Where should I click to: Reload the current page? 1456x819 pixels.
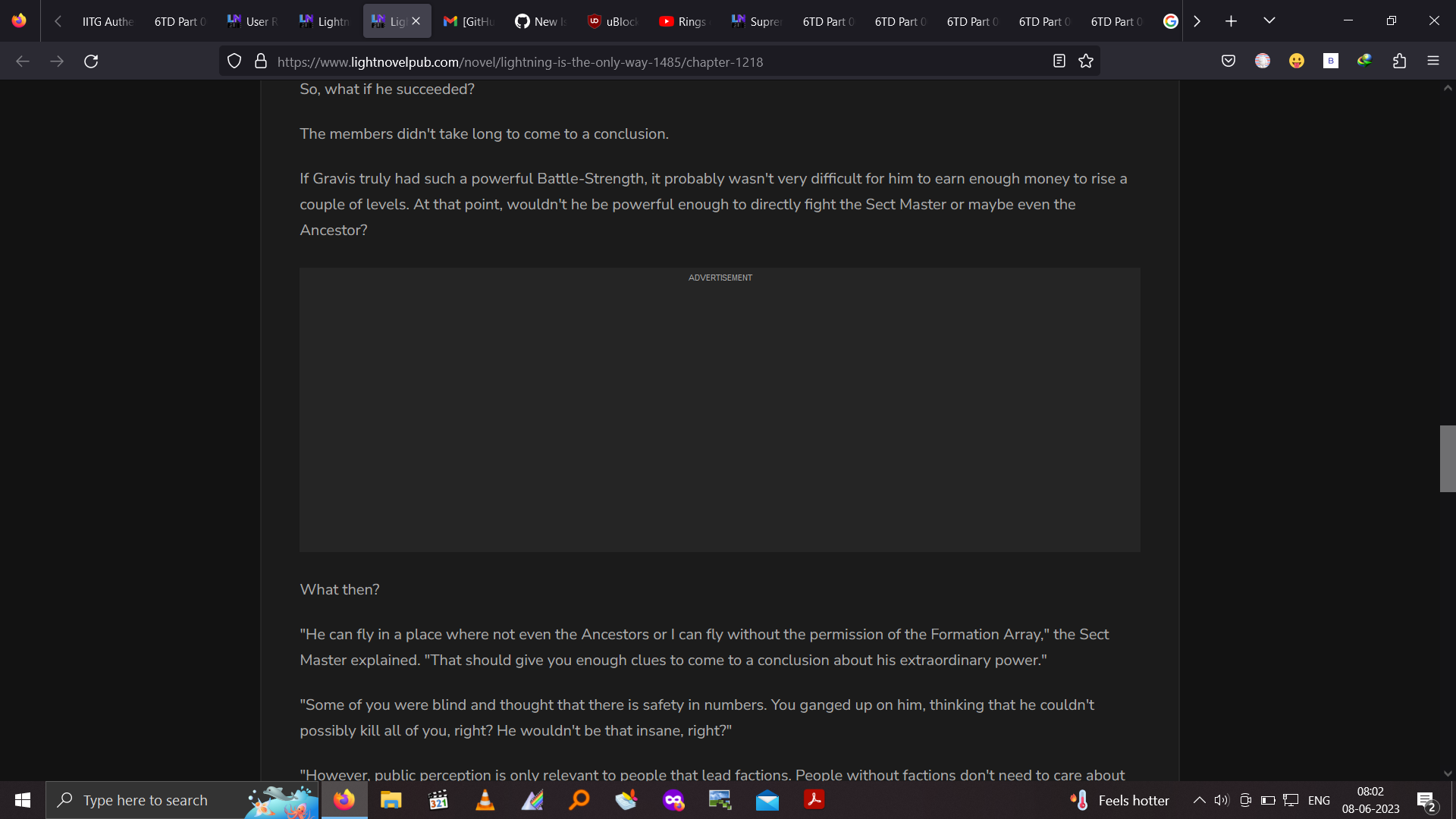tap(91, 61)
